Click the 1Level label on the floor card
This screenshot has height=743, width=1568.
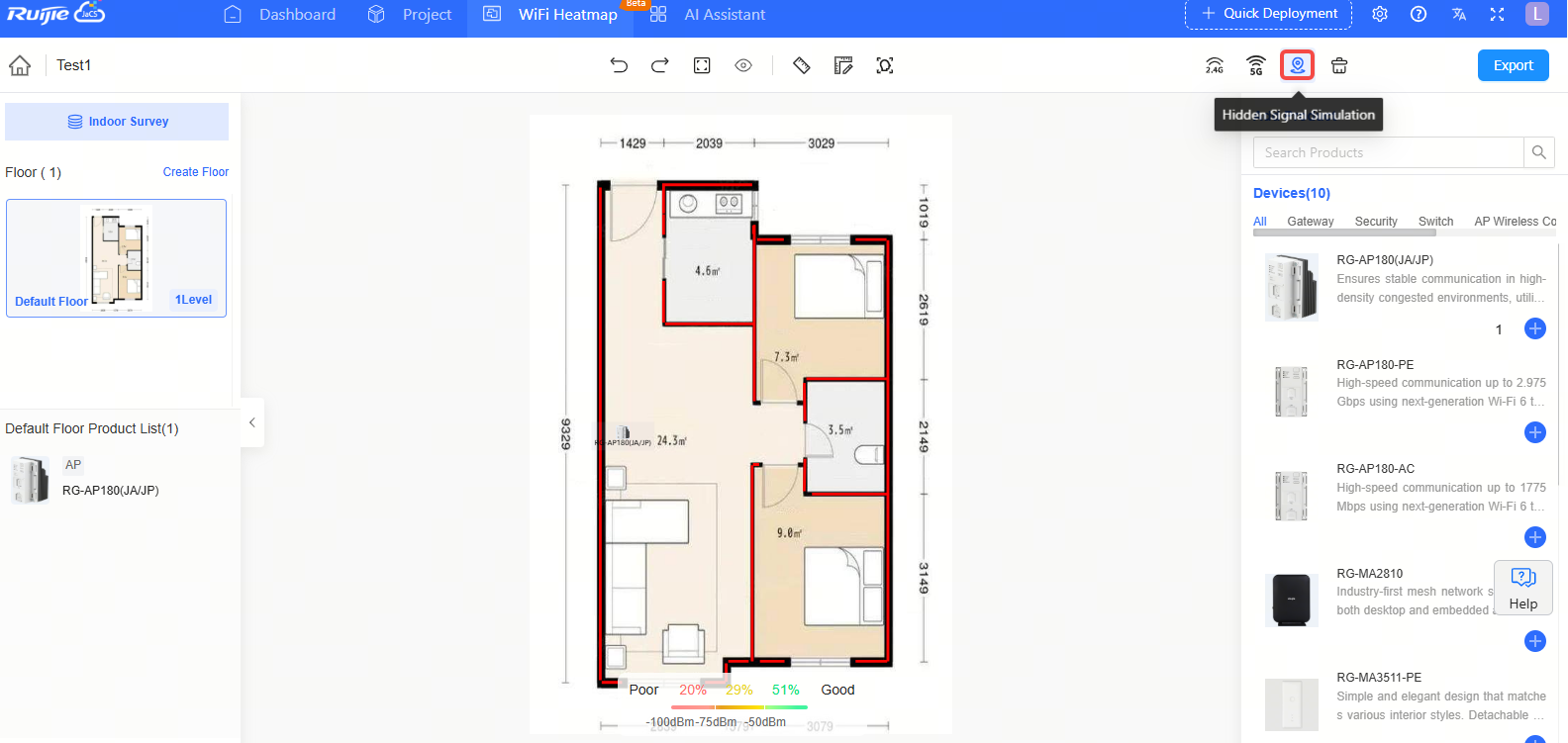[193, 300]
